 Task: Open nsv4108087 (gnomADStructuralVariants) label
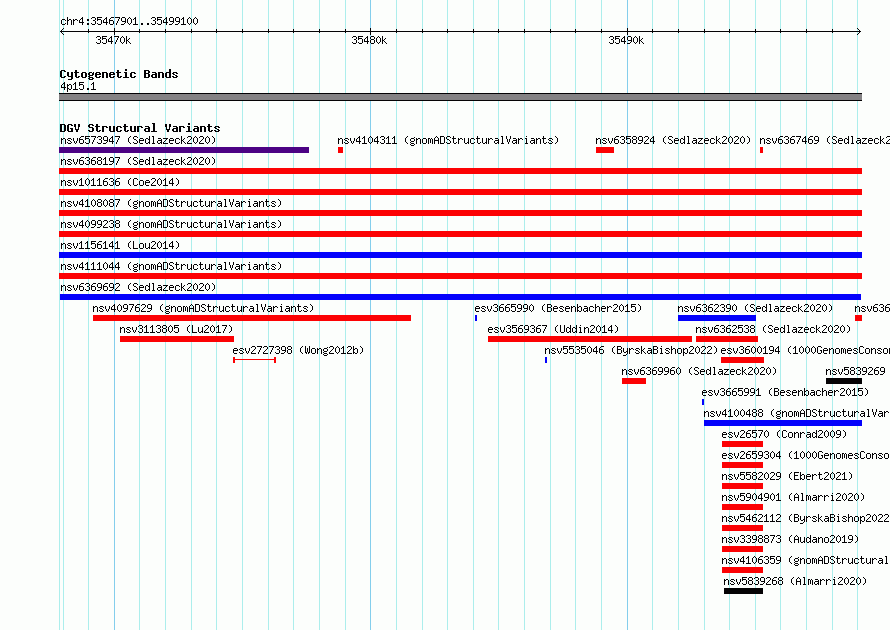[x=171, y=203]
